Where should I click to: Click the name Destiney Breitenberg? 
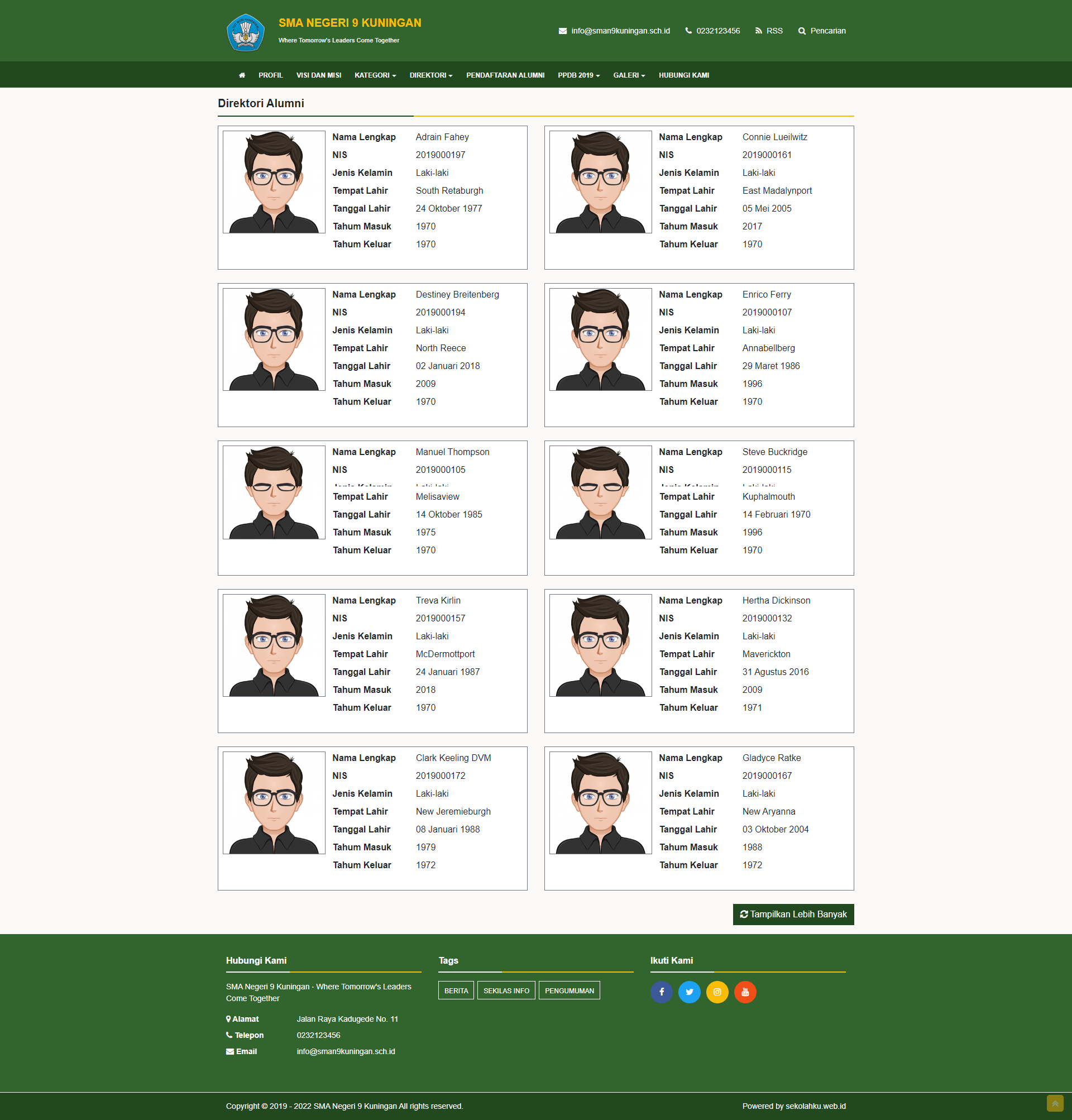[457, 295]
